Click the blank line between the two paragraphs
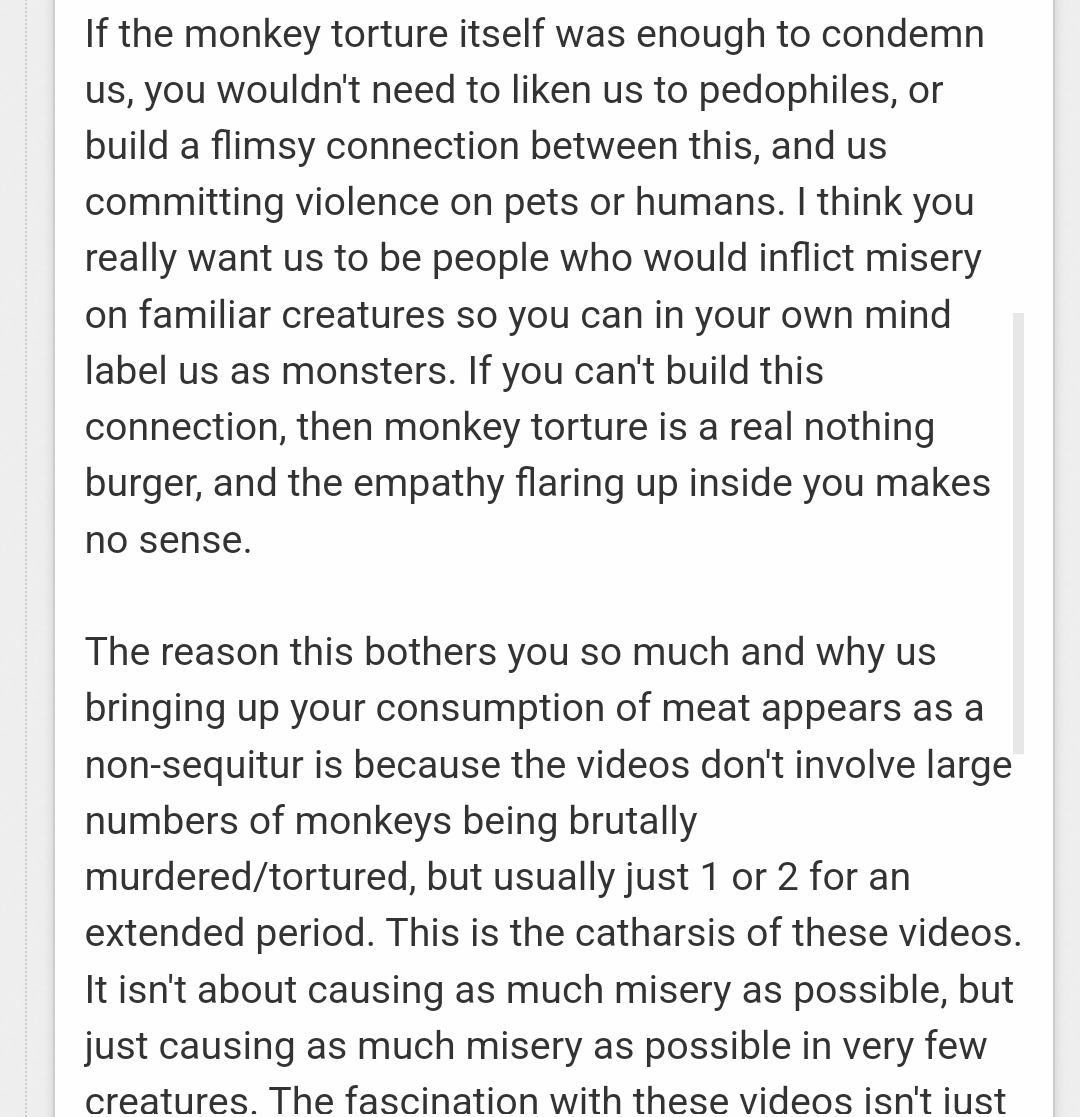The width and height of the screenshot is (1080, 1117). click(540, 596)
